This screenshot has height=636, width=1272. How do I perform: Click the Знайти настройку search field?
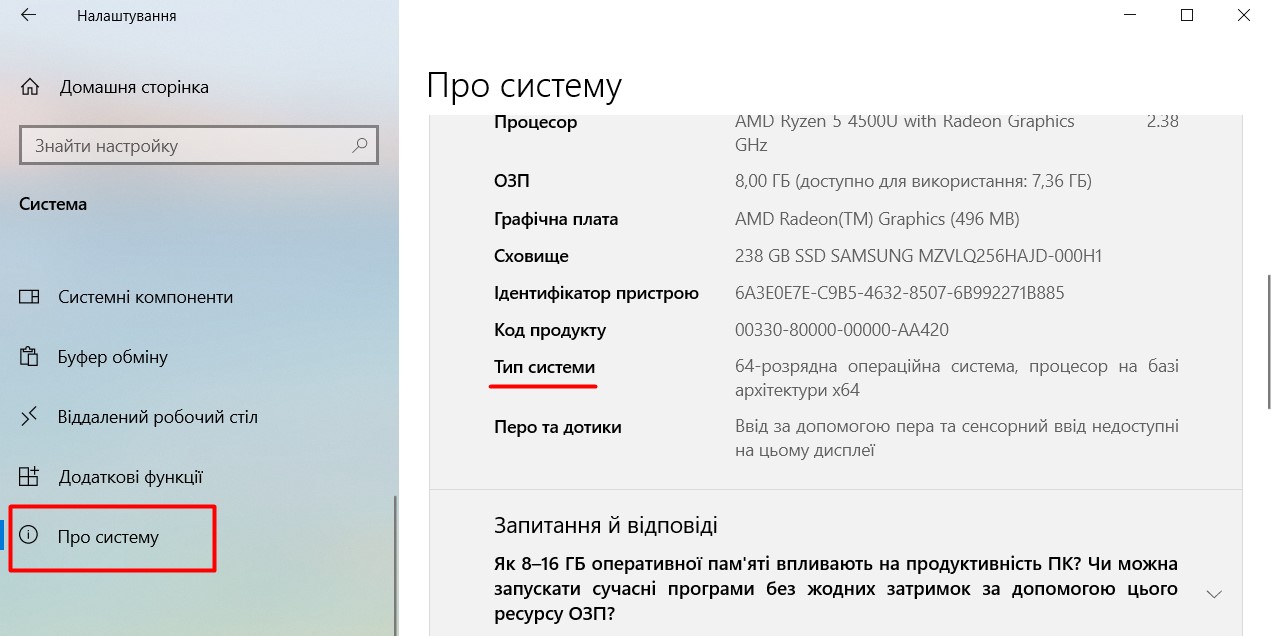[x=180, y=146]
